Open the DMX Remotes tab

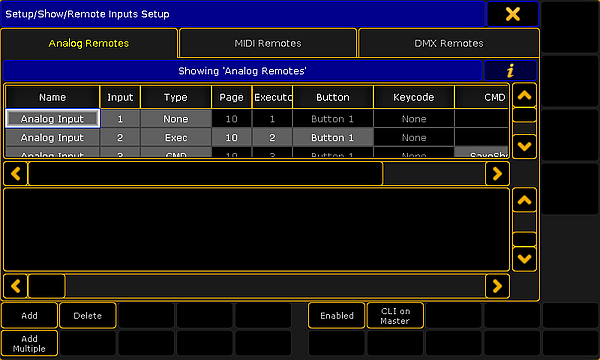coord(449,43)
